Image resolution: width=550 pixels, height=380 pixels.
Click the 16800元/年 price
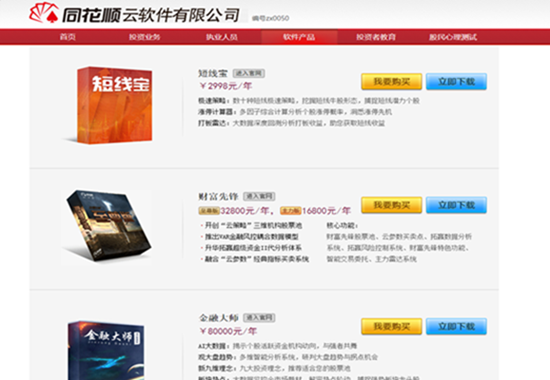point(326,211)
